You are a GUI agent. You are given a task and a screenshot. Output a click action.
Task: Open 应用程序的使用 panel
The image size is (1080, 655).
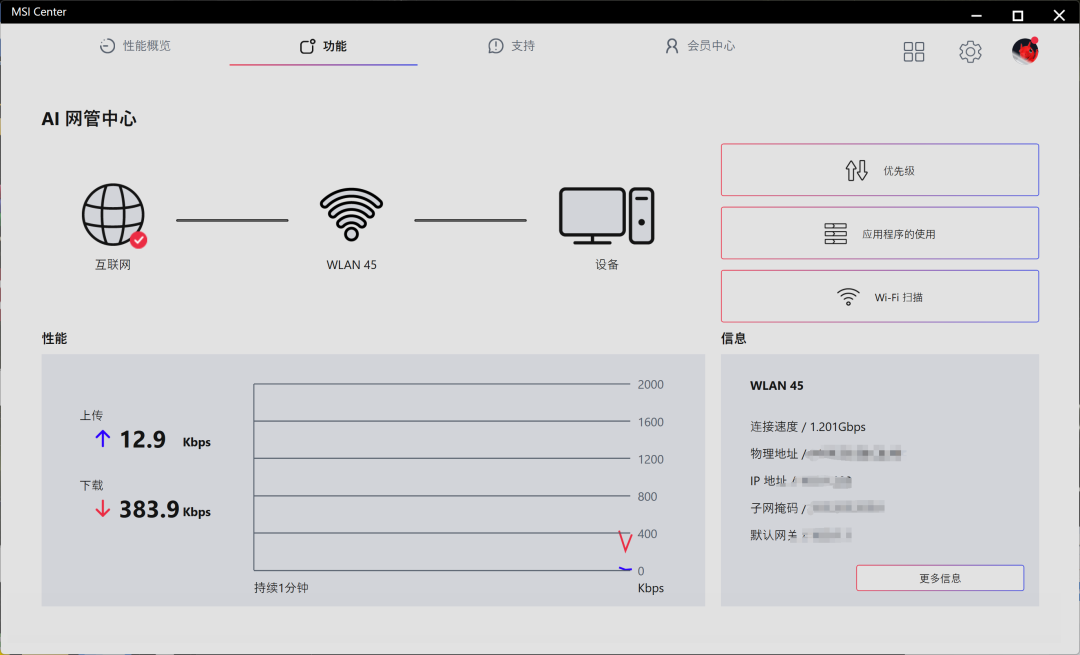tap(880, 233)
